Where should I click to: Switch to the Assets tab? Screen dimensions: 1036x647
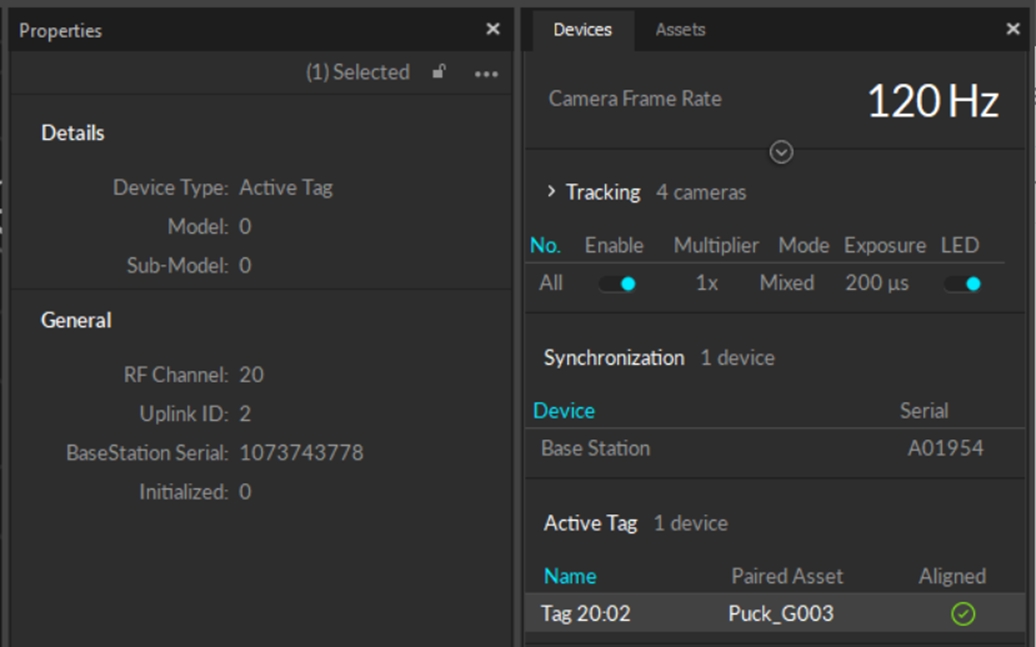pos(680,30)
